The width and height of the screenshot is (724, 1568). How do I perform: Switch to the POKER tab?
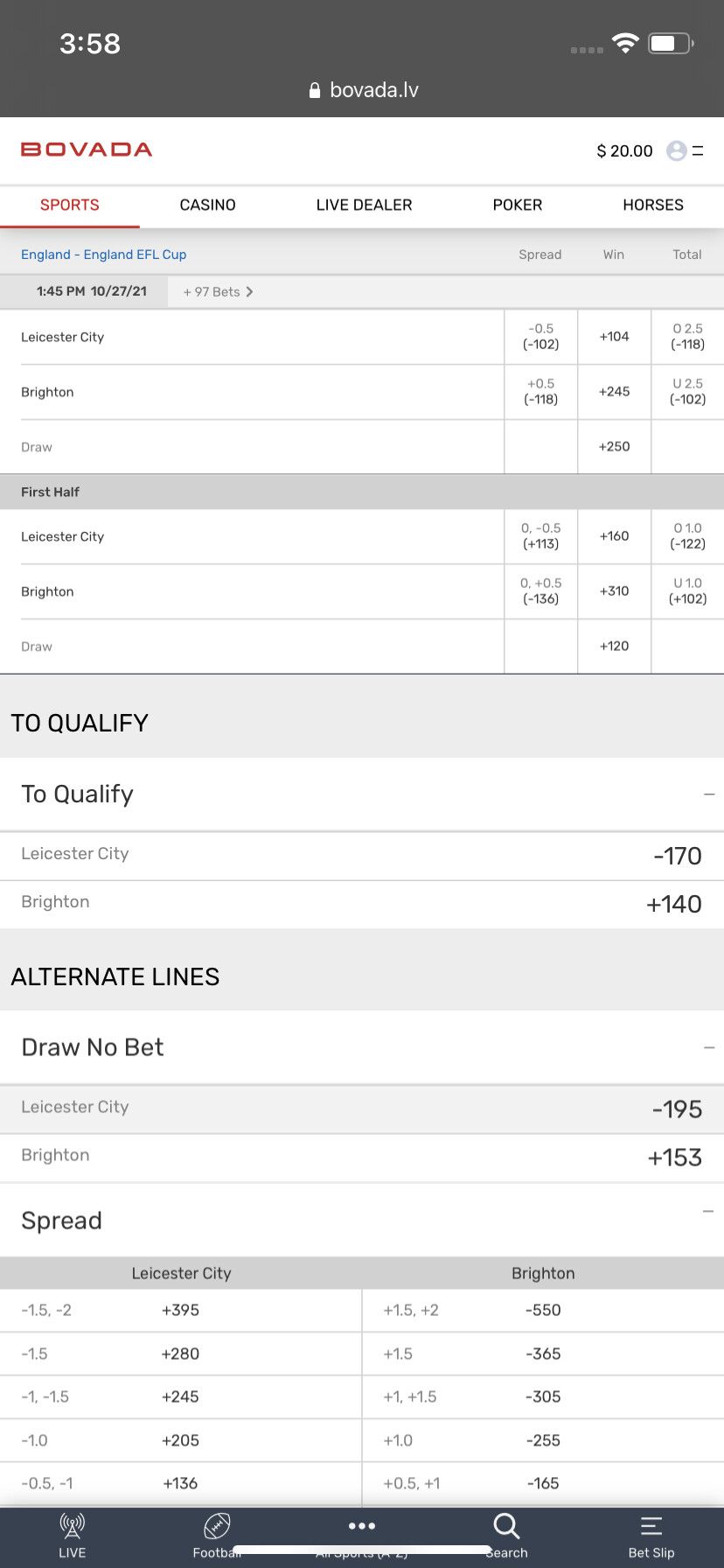click(x=517, y=205)
